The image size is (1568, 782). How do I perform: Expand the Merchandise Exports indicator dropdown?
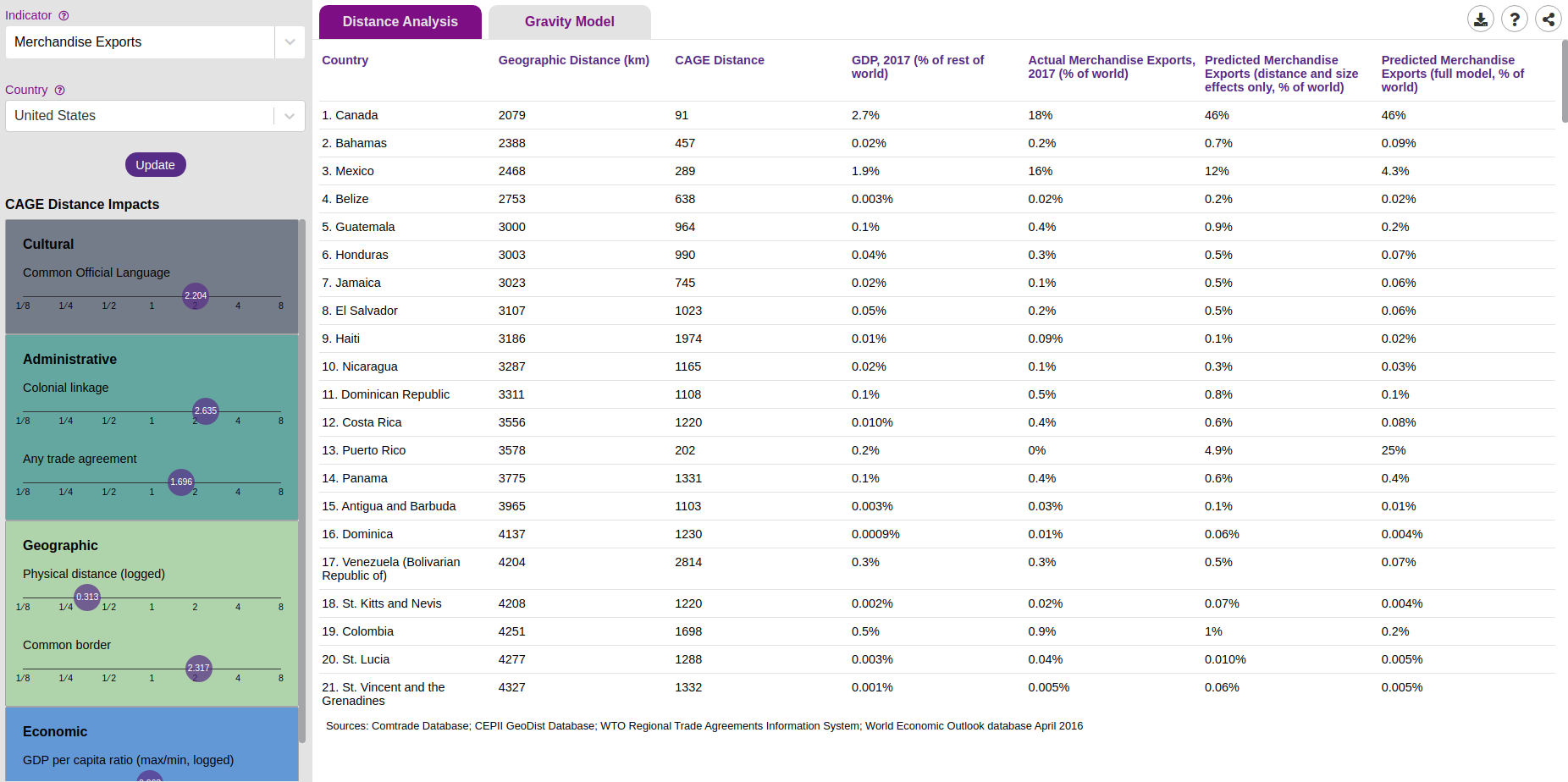290,42
